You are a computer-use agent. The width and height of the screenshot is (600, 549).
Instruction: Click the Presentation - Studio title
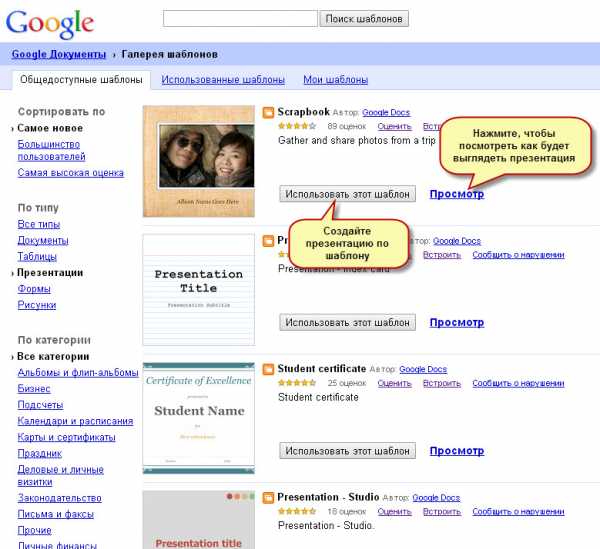[328, 497]
